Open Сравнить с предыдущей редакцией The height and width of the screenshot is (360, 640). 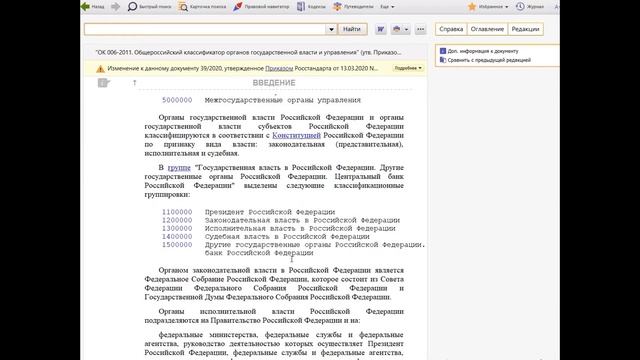point(489,60)
